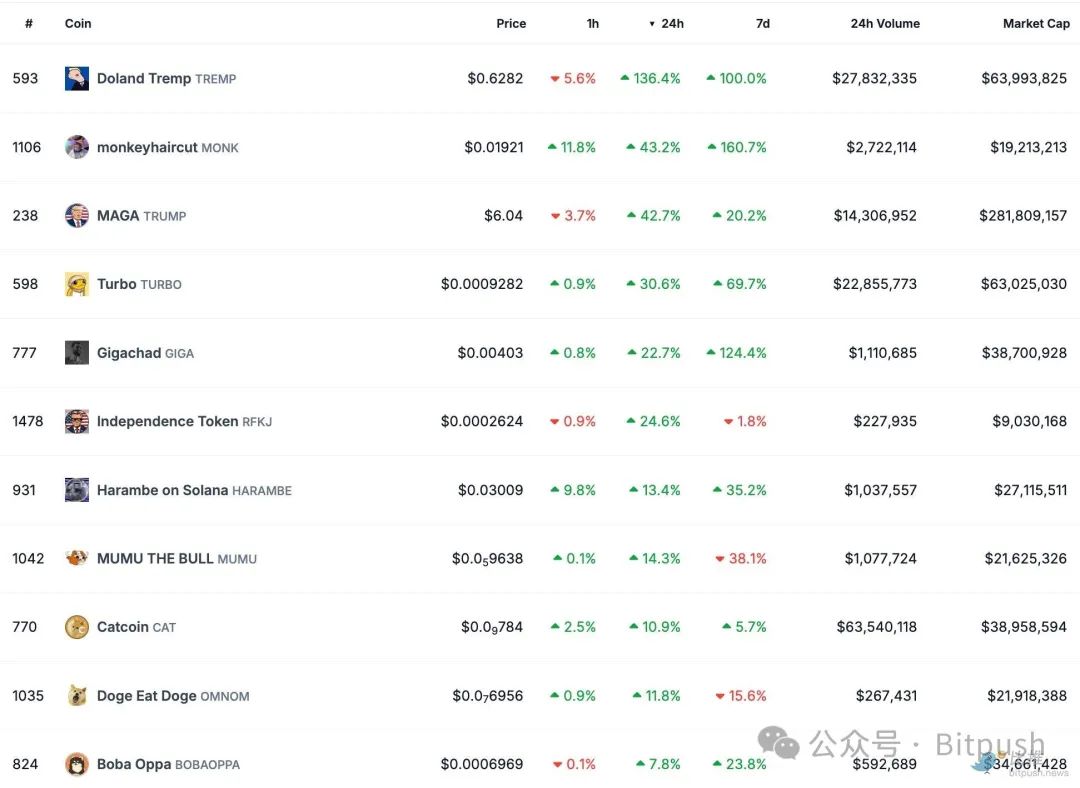Open the monkeyhaircut coin page
Viewport: 1080px width, 788px height.
pyautogui.click(x=147, y=147)
